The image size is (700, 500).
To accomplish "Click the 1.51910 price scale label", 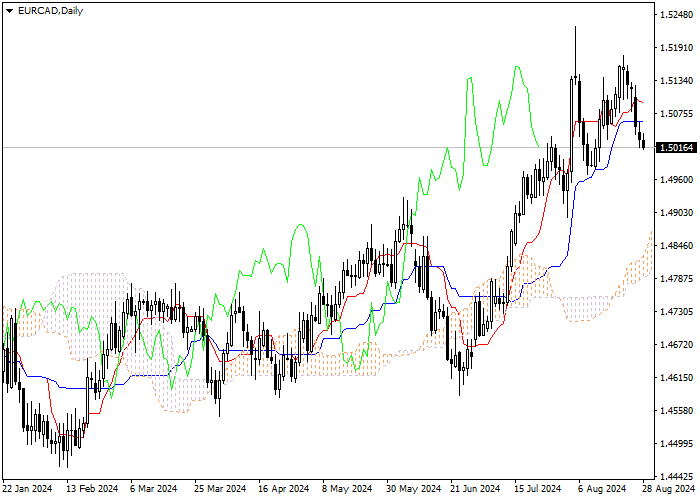I will (676, 48).
